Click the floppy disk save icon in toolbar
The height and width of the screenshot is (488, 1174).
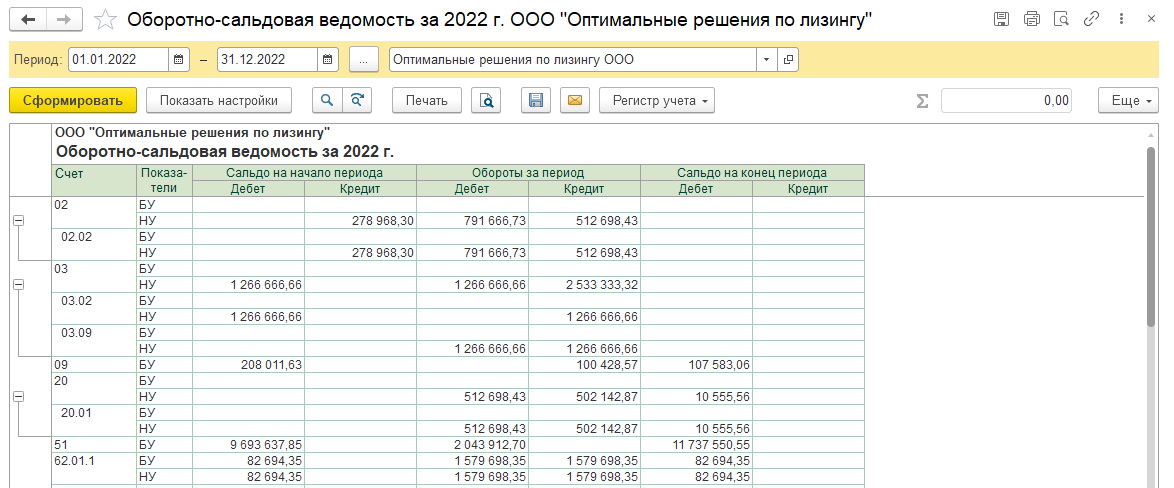(x=536, y=100)
